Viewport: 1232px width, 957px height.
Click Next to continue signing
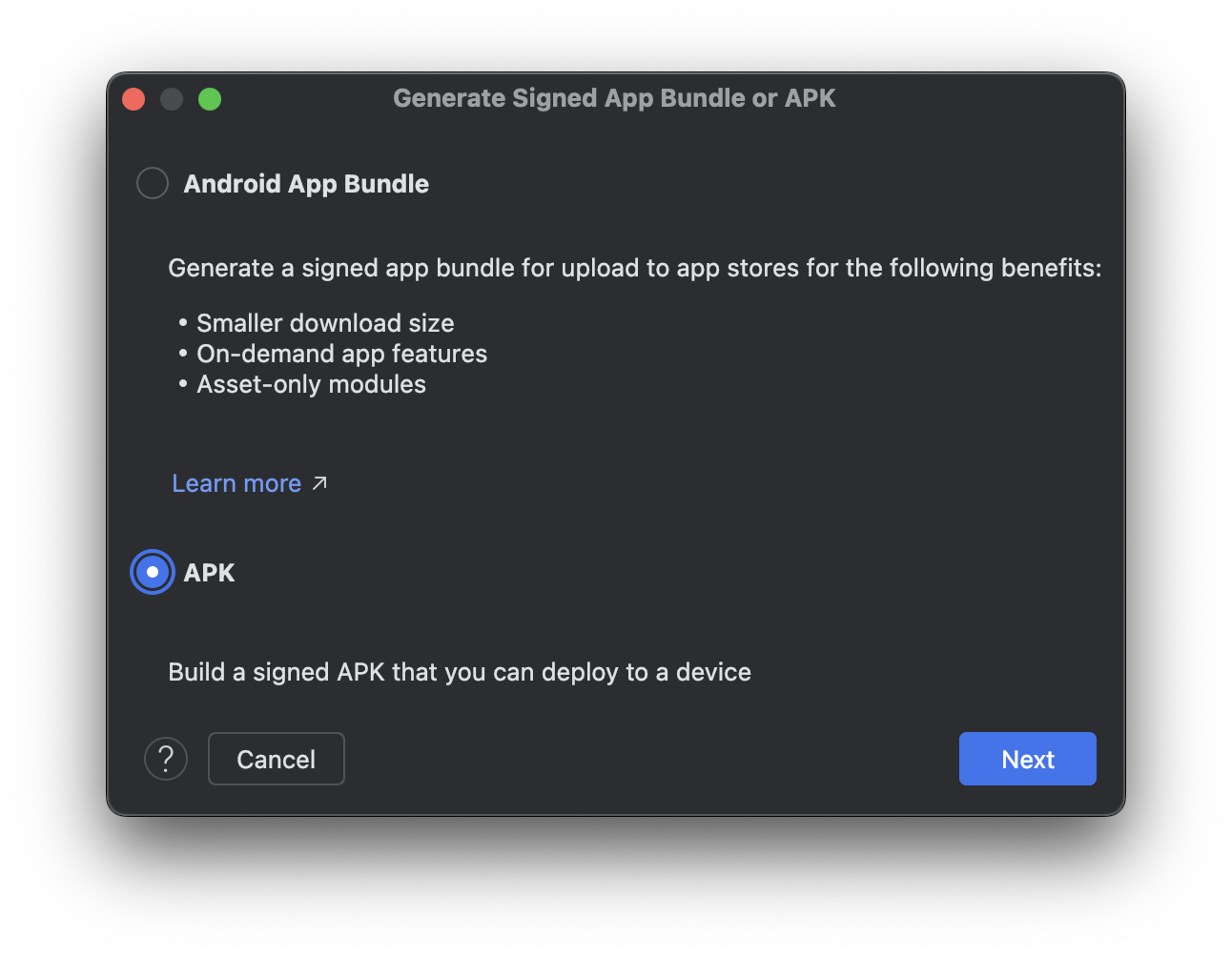tap(1028, 759)
